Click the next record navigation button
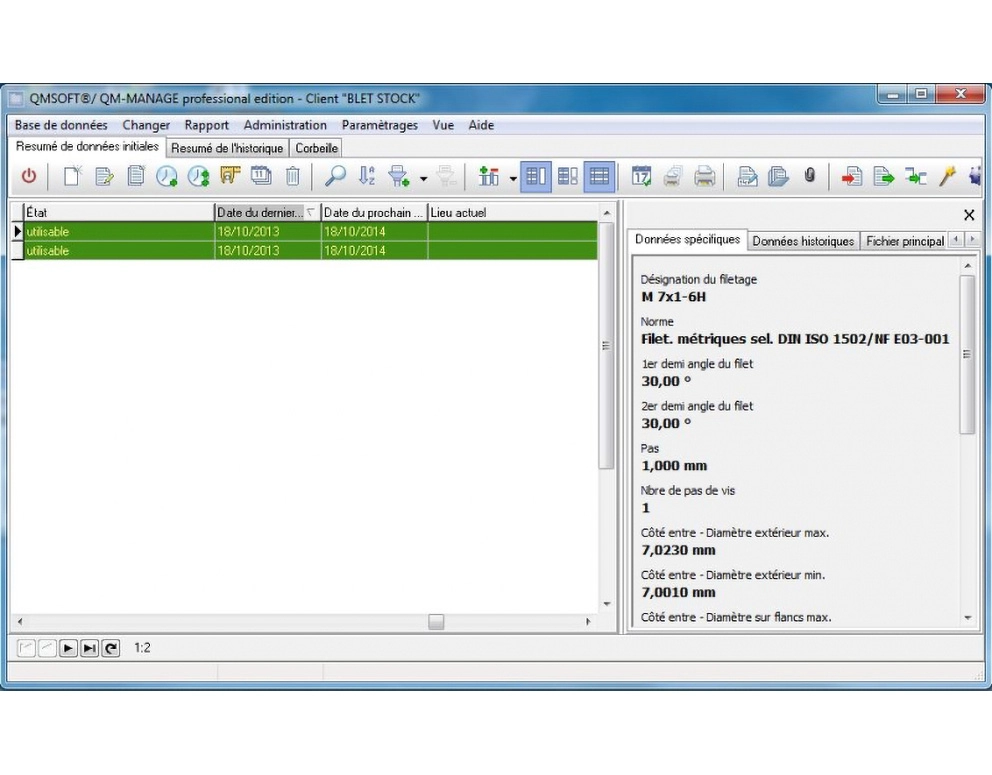Image resolution: width=992 pixels, height=775 pixels. [x=68, y=648]
